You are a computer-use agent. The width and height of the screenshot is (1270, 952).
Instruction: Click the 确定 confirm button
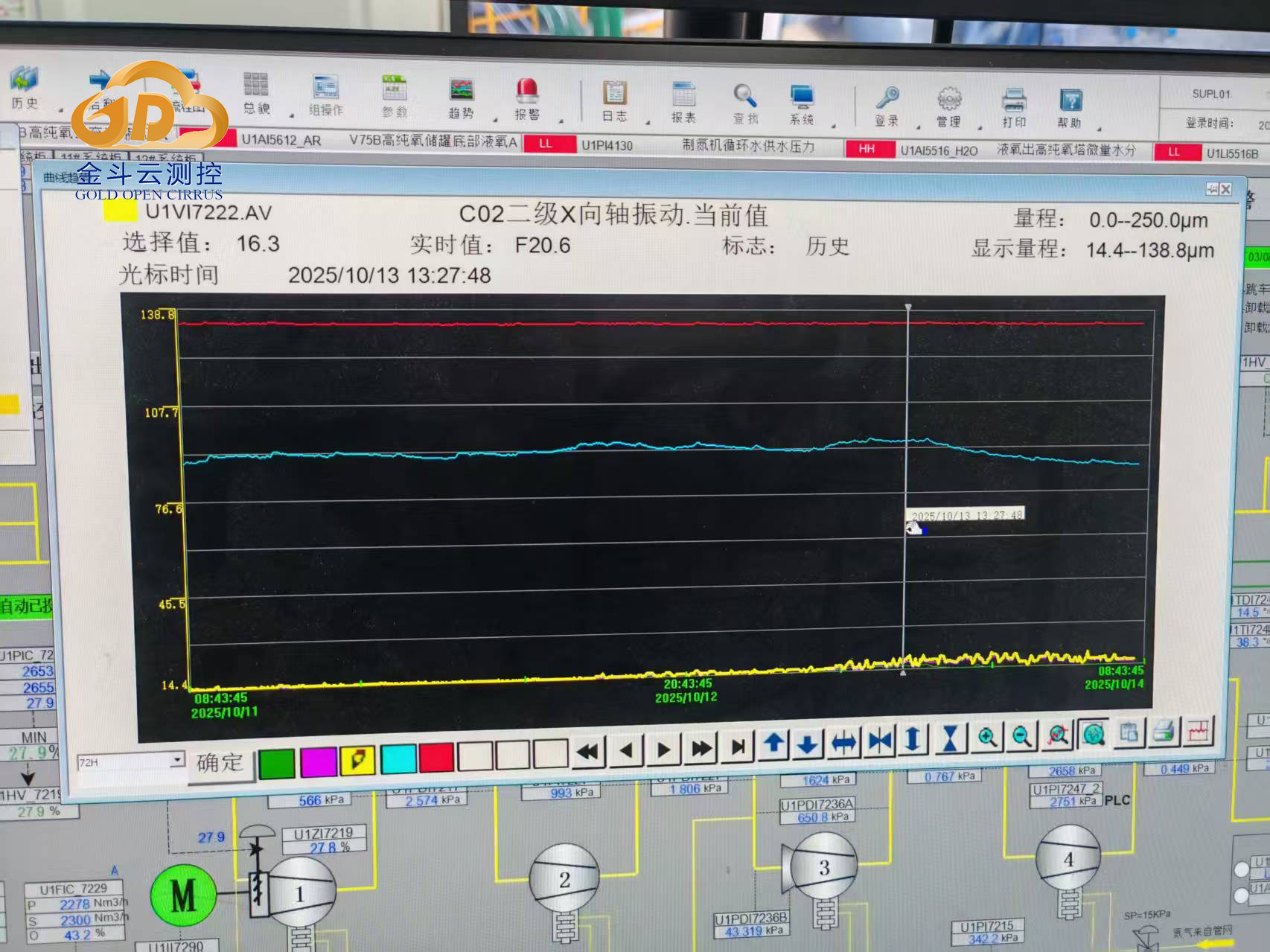(x=220, y=763)
